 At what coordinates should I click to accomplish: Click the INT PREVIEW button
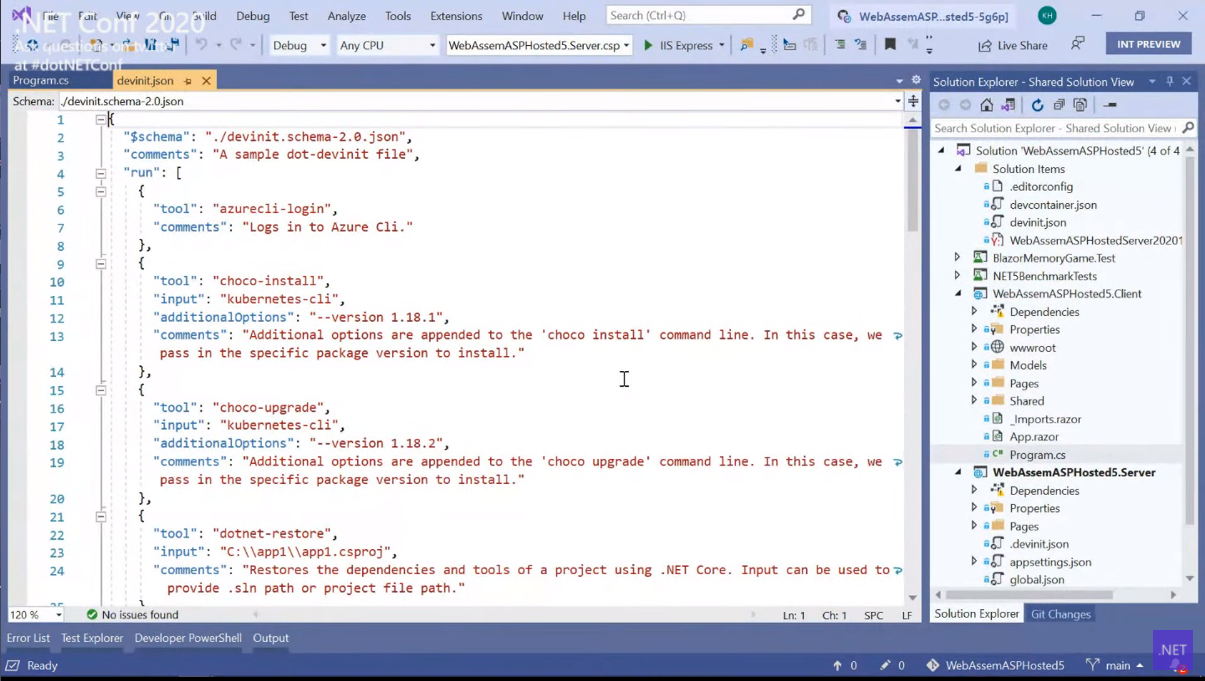click(x=1148, y=44)
